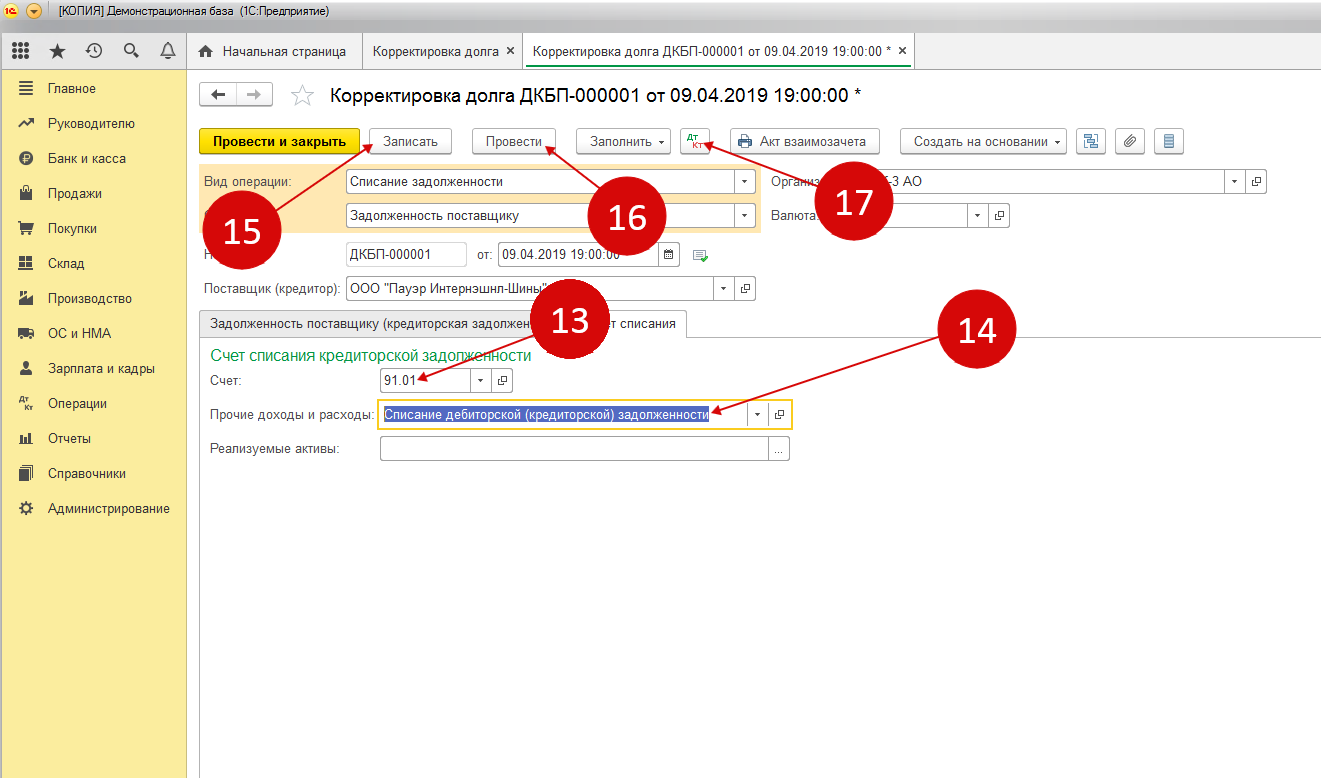Screen dimensions: 1321x778
Task: Open the 1C main menu dropdown arrow
Action: pyautogui.click(x=35, y=11)
